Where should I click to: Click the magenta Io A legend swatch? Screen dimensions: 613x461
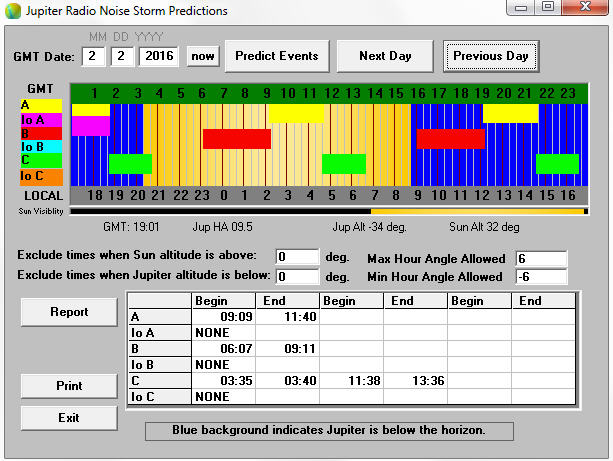(41, 120)
